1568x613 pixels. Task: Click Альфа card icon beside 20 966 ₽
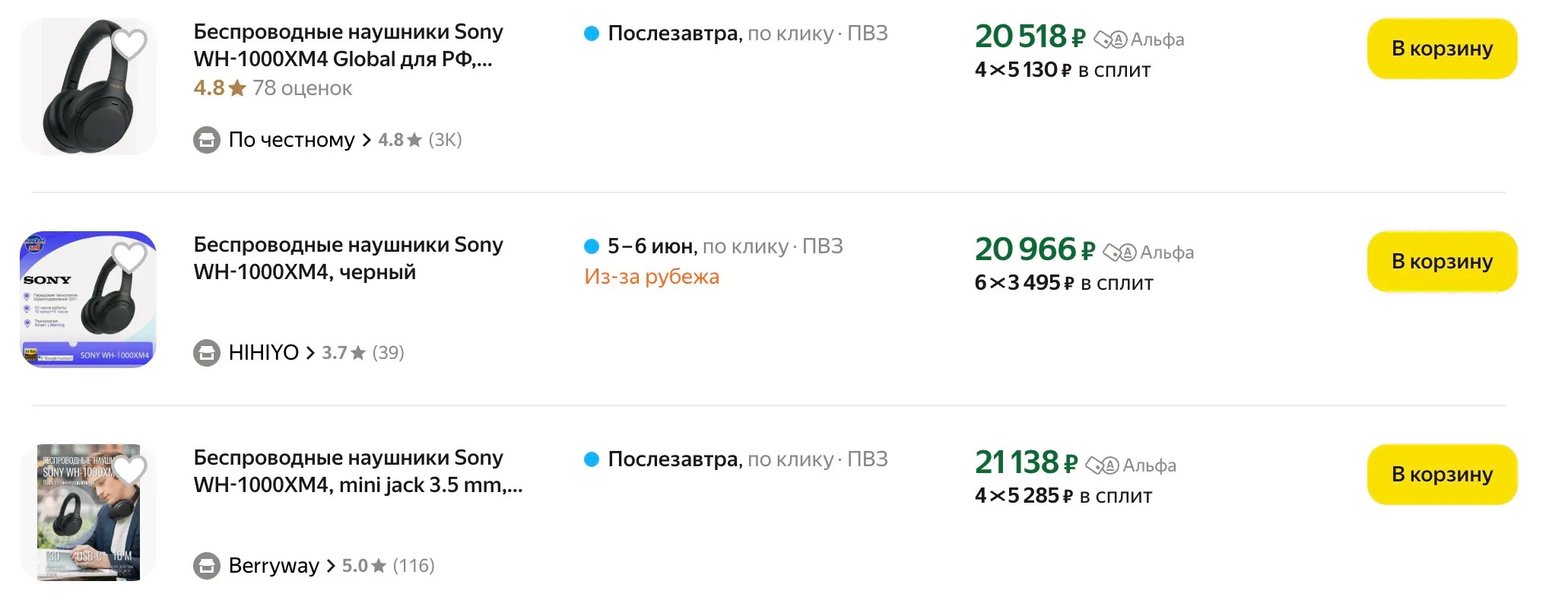click(x=1119, y=253)
